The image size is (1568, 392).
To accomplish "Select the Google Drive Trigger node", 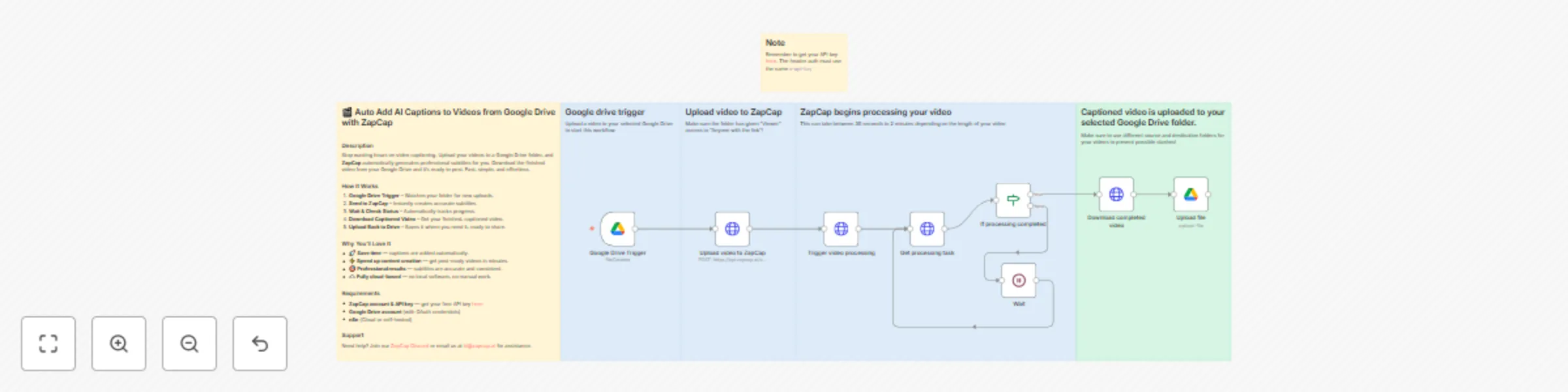I will tap(617, 229).
